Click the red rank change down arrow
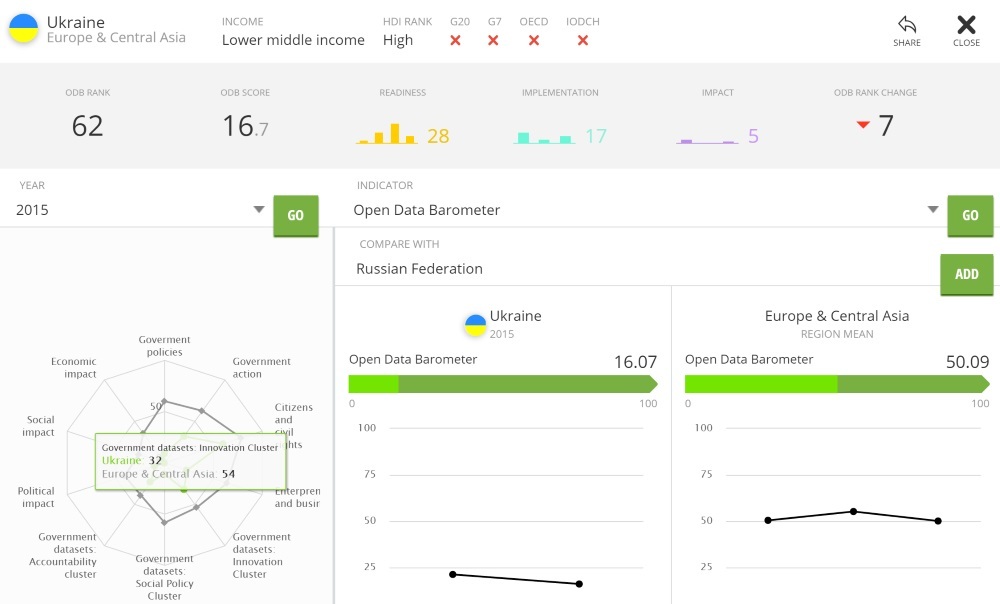The height and width of the screenshot is (604, 1000). tap(863, 124)
